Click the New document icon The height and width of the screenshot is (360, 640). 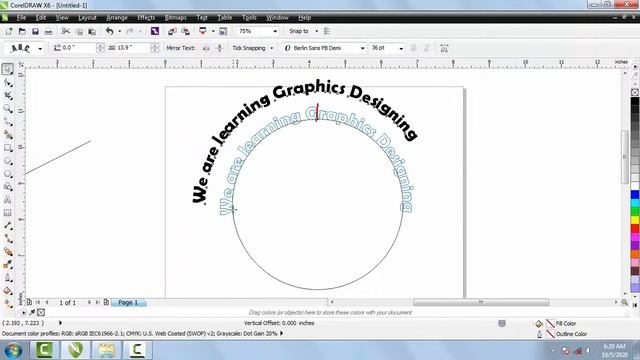click(x=9, y=31)
